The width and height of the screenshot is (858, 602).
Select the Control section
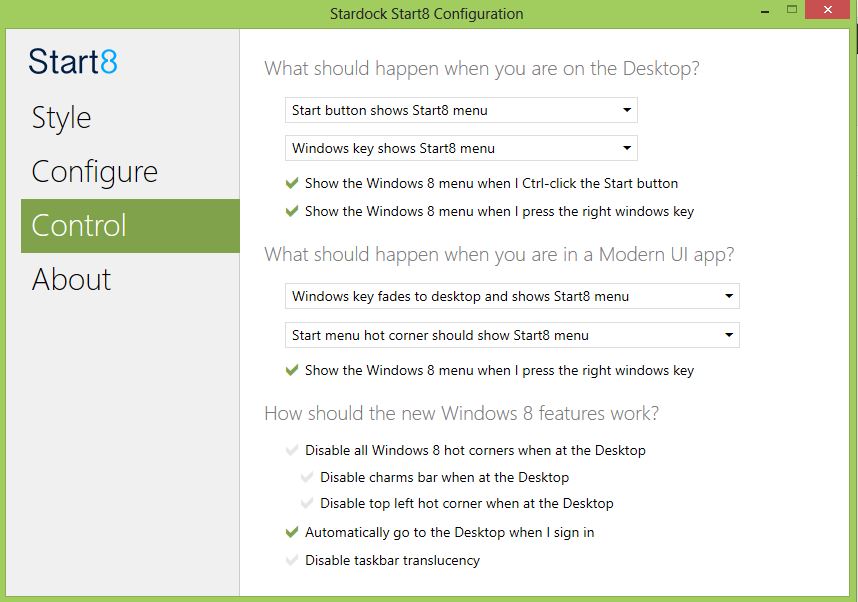tap(130, 225)
